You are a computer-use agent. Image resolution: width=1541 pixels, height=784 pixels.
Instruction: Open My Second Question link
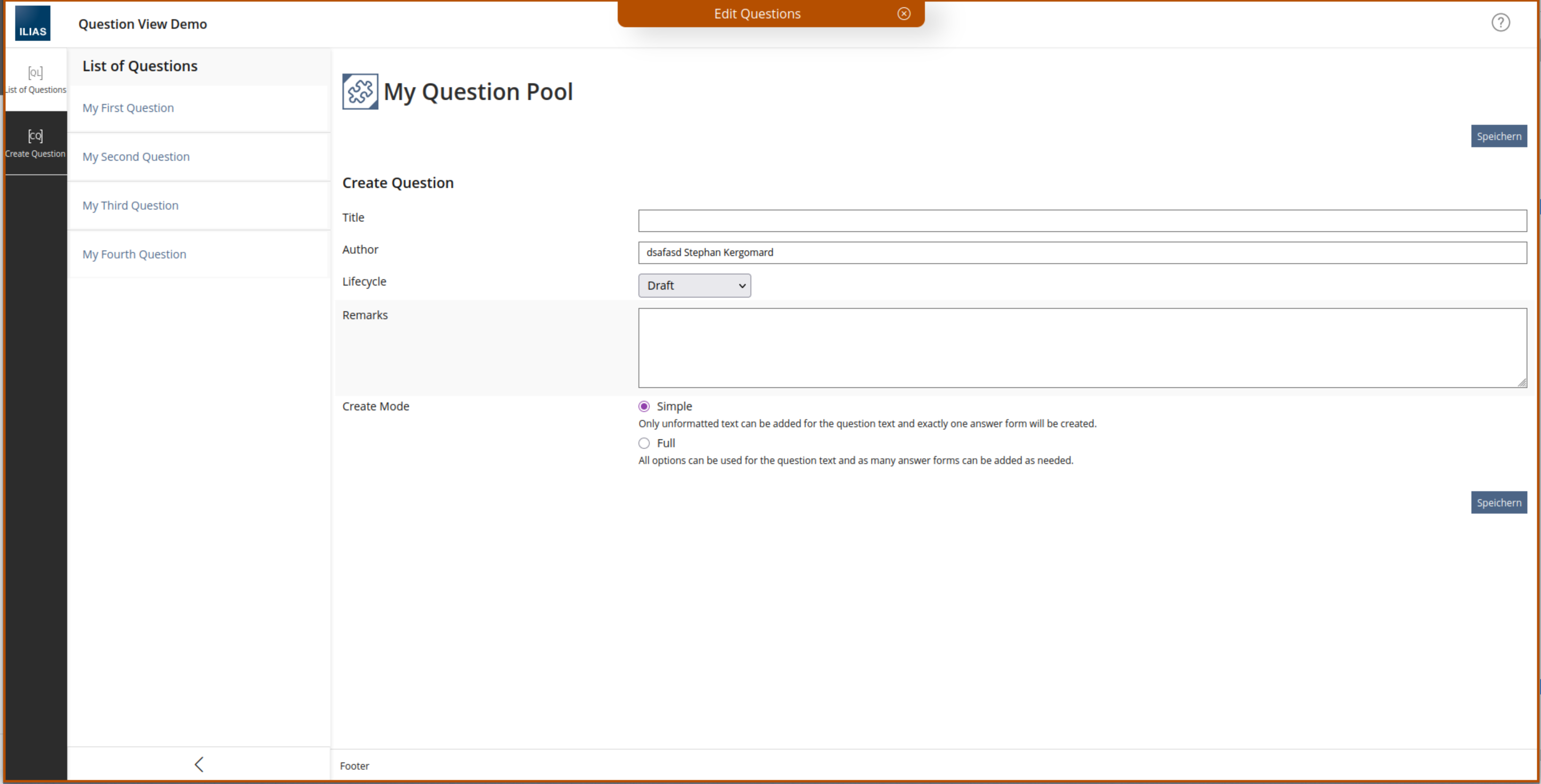[x=136, y=157]
